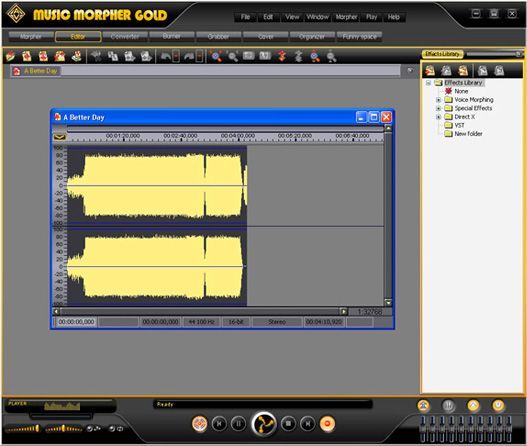The width and height of the screenshot is (527, 446).
Task: Open the Play menu
Action: (372, 17)
